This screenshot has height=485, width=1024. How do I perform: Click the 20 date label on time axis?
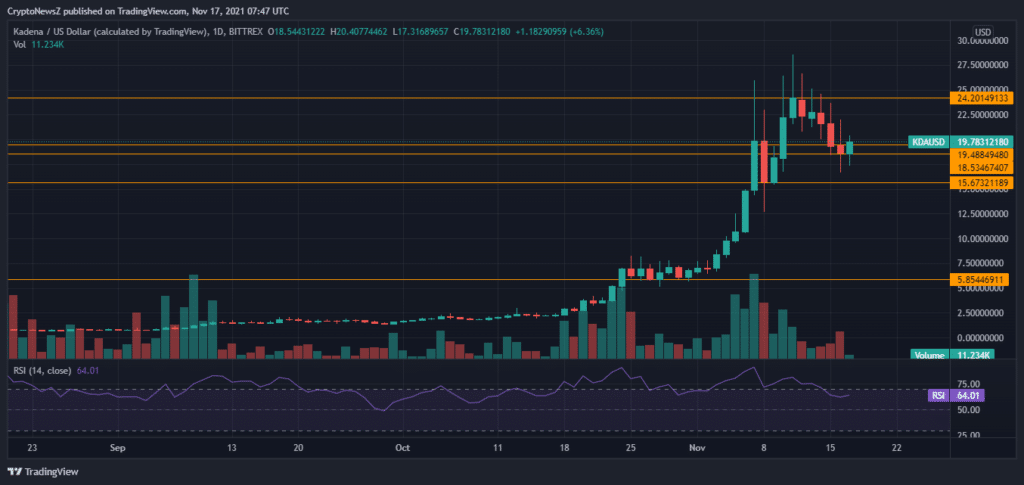298,448
